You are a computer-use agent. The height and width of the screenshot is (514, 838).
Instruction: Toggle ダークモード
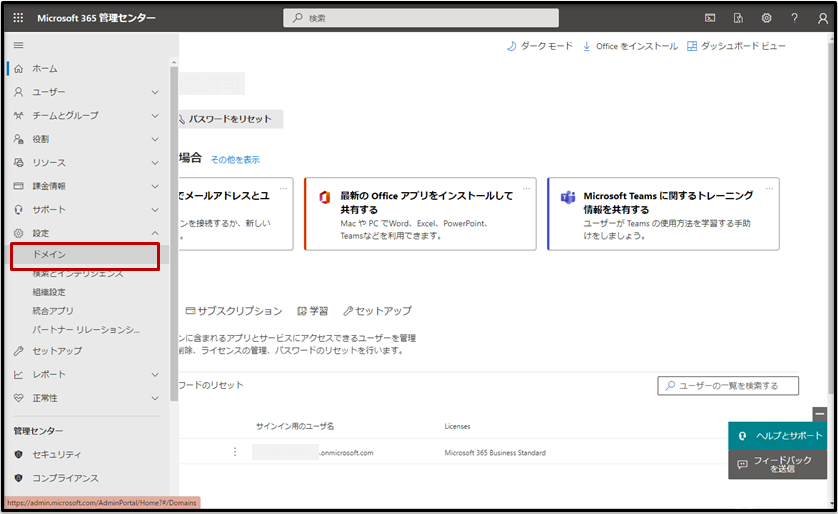click(x=540, y=46)
